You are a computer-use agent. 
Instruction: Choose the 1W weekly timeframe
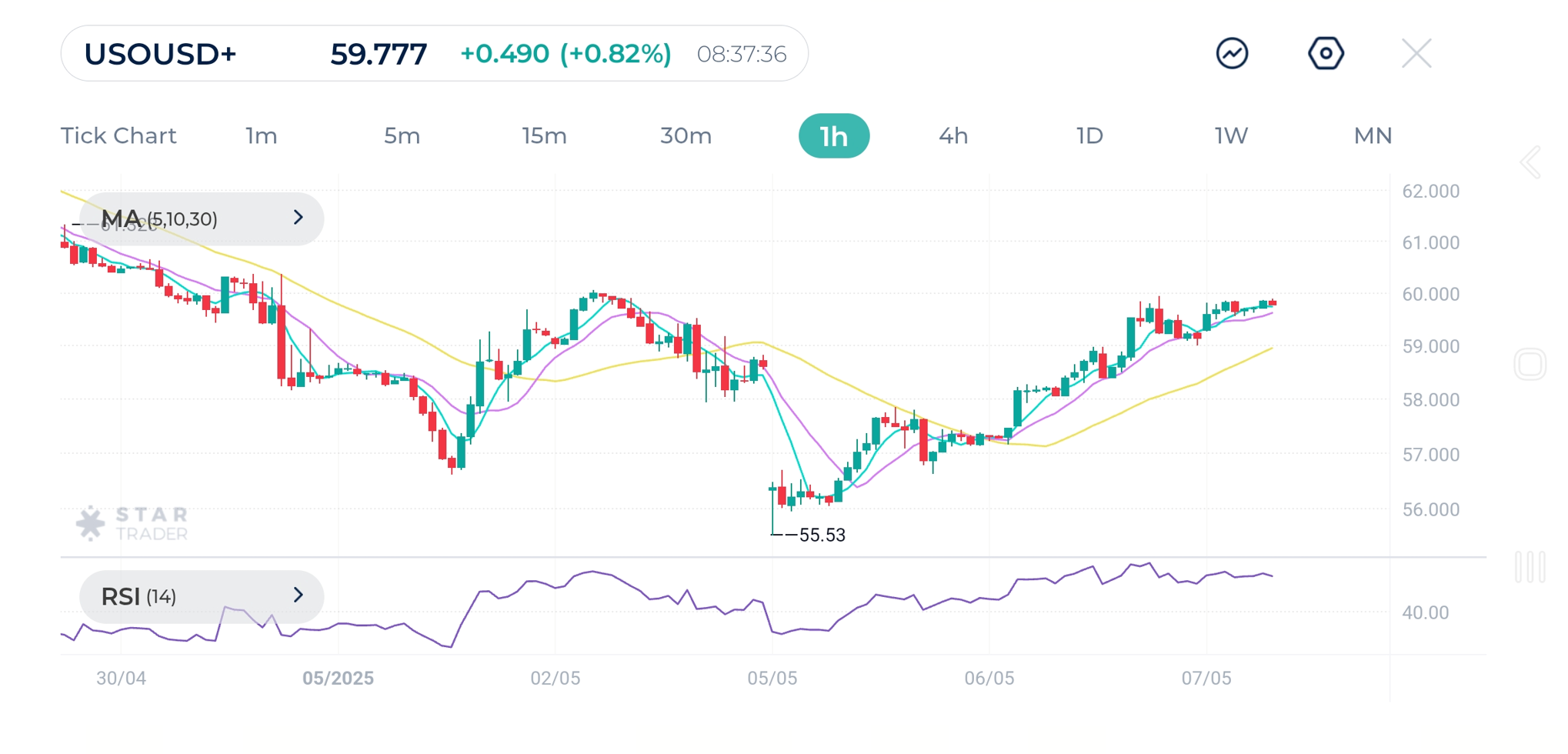pos(1231,136)
